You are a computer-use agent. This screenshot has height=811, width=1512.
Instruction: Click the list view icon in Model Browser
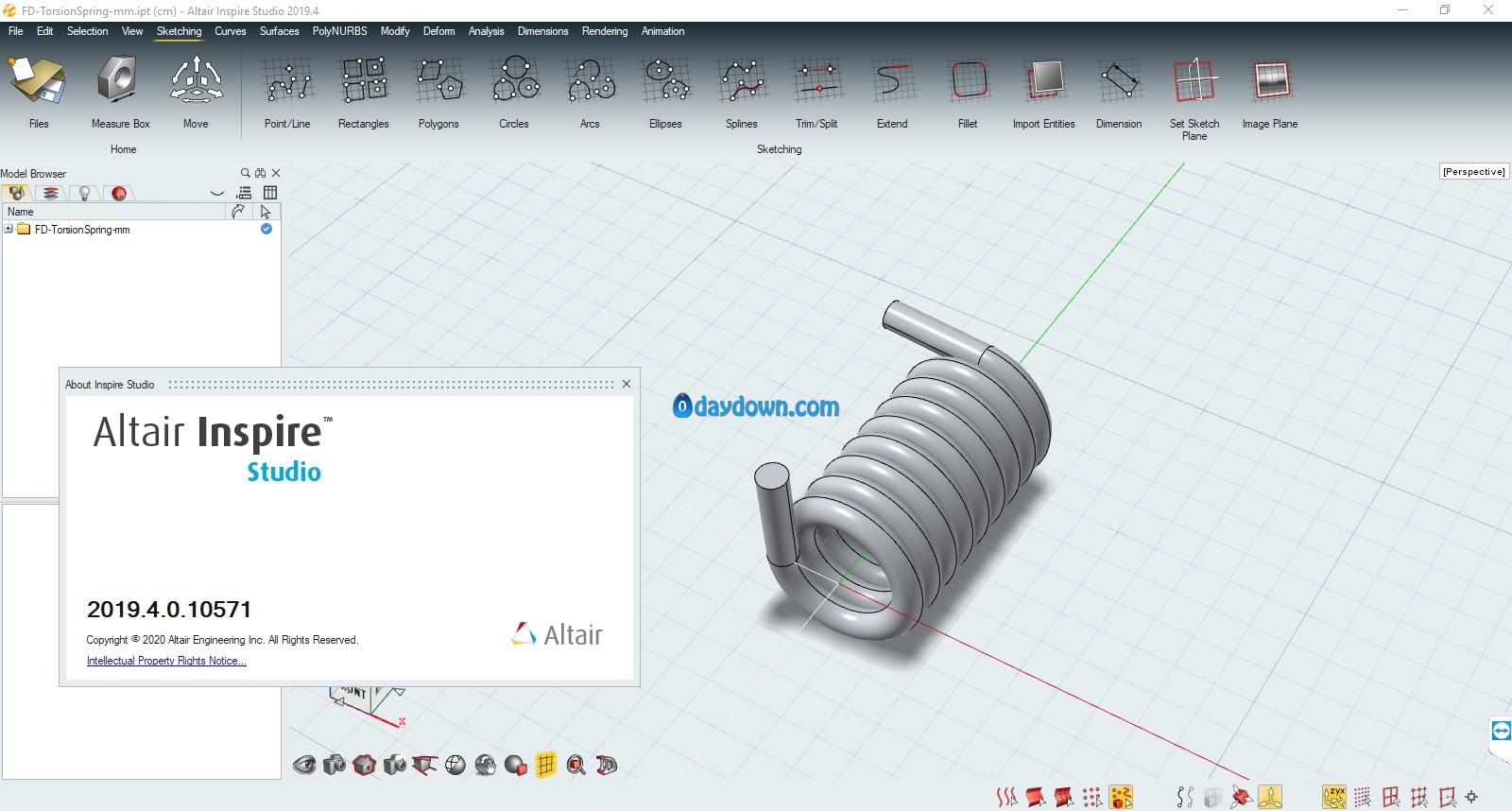(244, 193)
